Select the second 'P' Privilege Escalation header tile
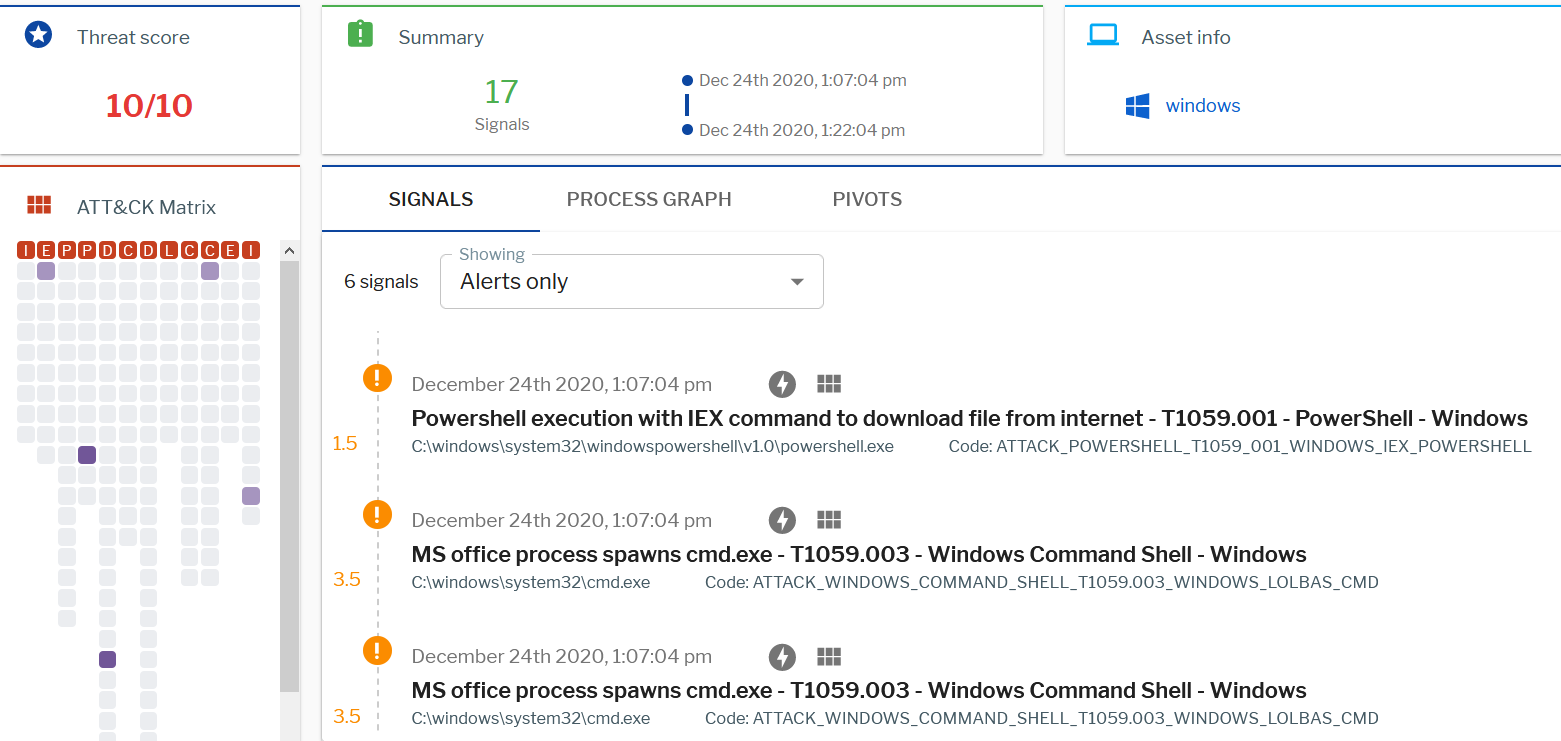 click(x=87, y=250)
